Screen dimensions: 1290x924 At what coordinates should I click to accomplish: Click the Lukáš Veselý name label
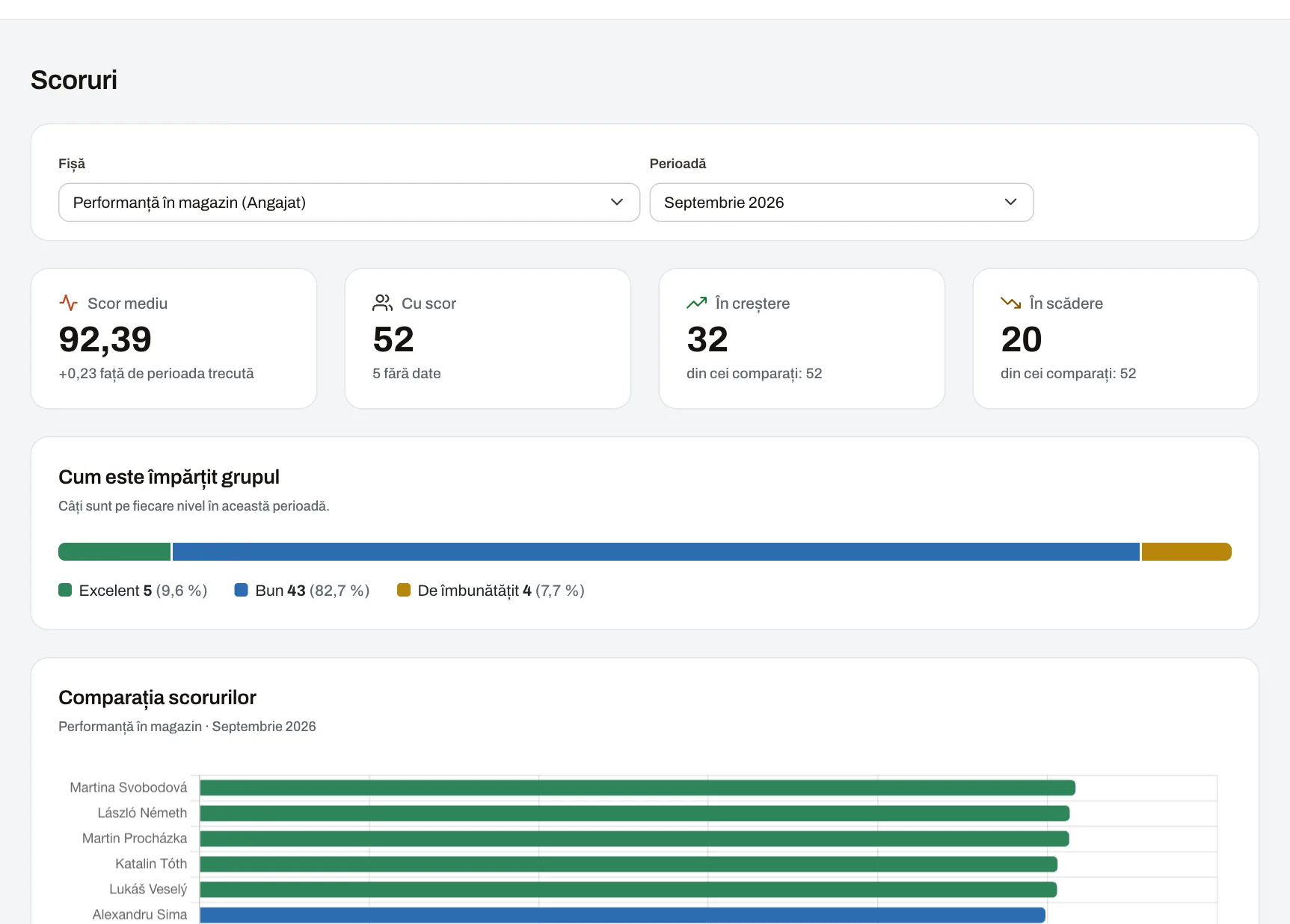point(148,889)
